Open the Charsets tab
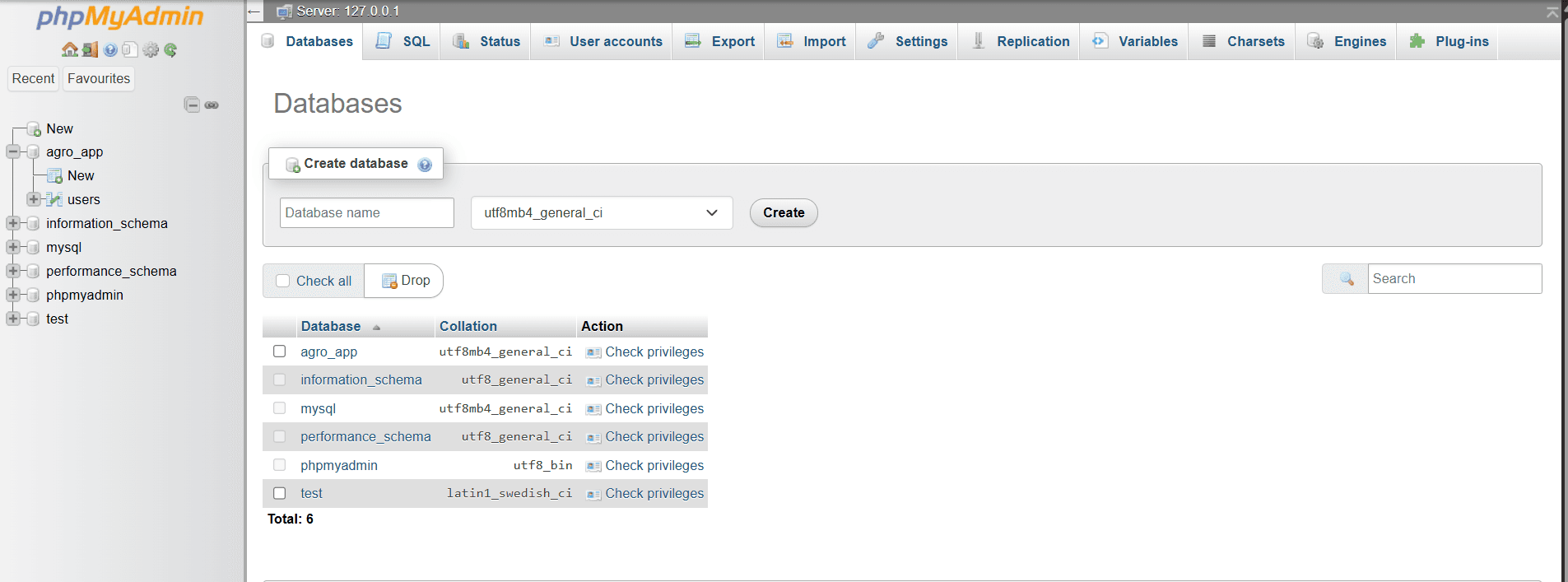The width and height of the screenshot is (1568, 582). point(1241,41)
